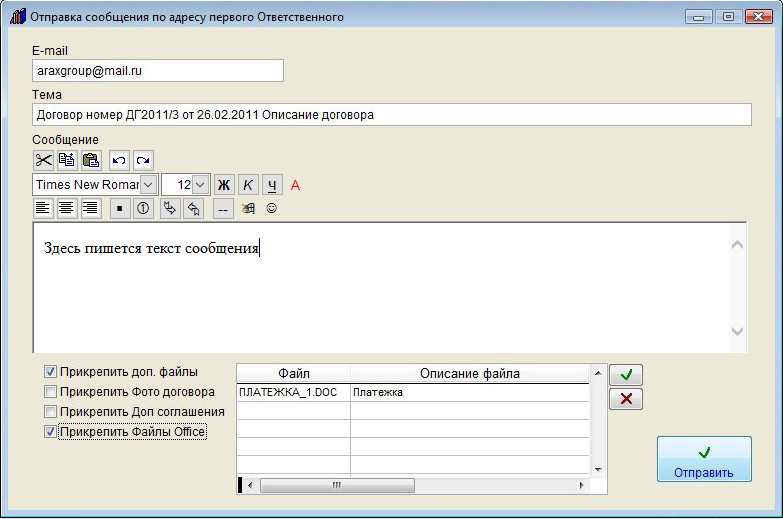Uncheck Прикрепить Файлы Office
The height and width of the screenshot is (519, 783).
point(50,432)
